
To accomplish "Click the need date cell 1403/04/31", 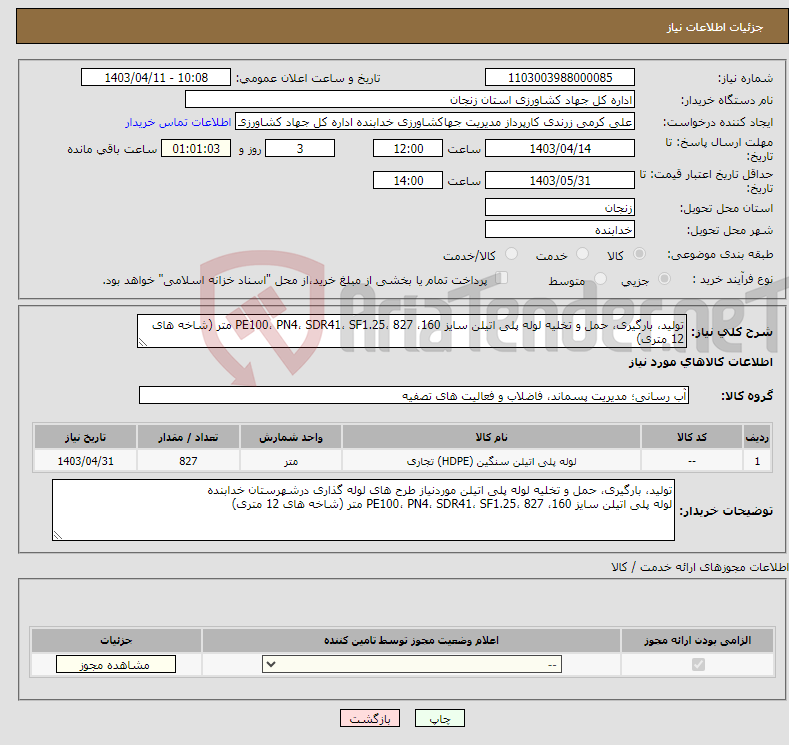I will click(85, 461).
